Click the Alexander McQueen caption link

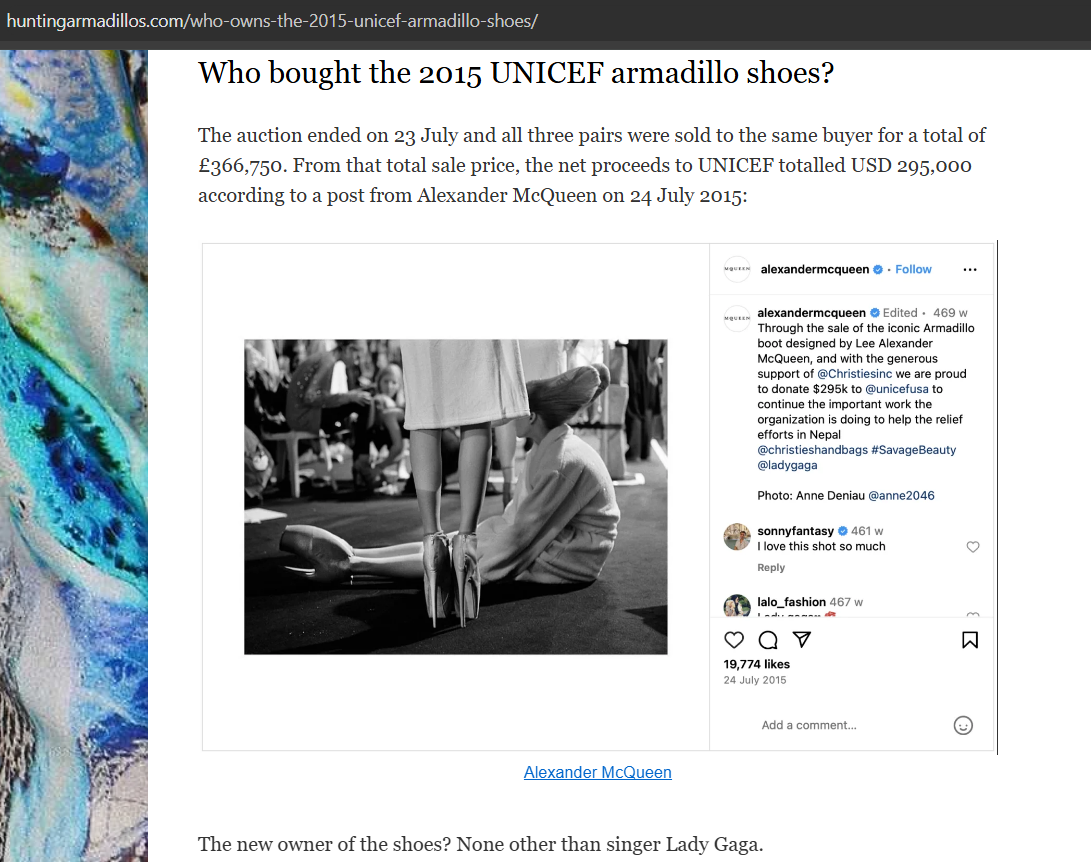[x=597, y=772]
